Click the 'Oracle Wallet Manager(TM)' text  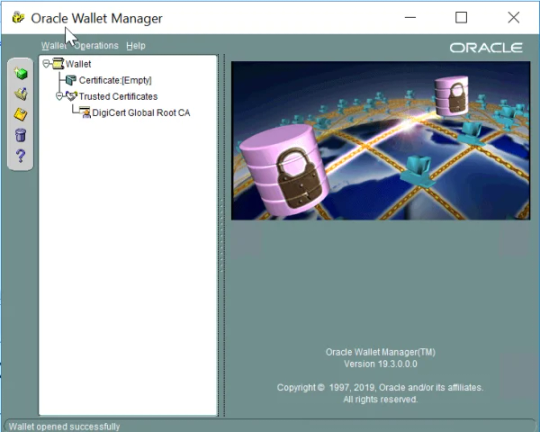pos(381,352)
